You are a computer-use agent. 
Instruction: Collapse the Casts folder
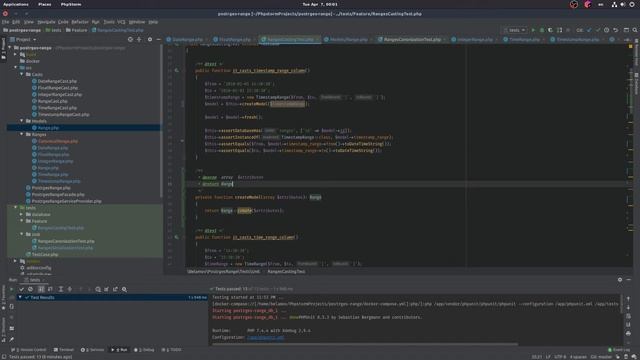(x=22, y=74)
